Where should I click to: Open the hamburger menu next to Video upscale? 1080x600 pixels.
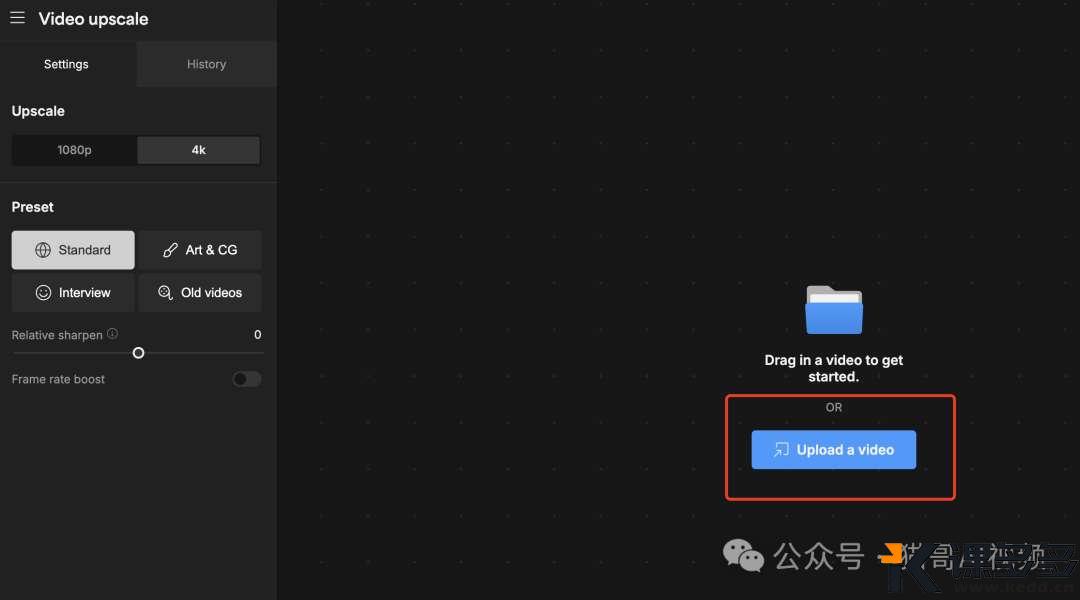point(17,18)
